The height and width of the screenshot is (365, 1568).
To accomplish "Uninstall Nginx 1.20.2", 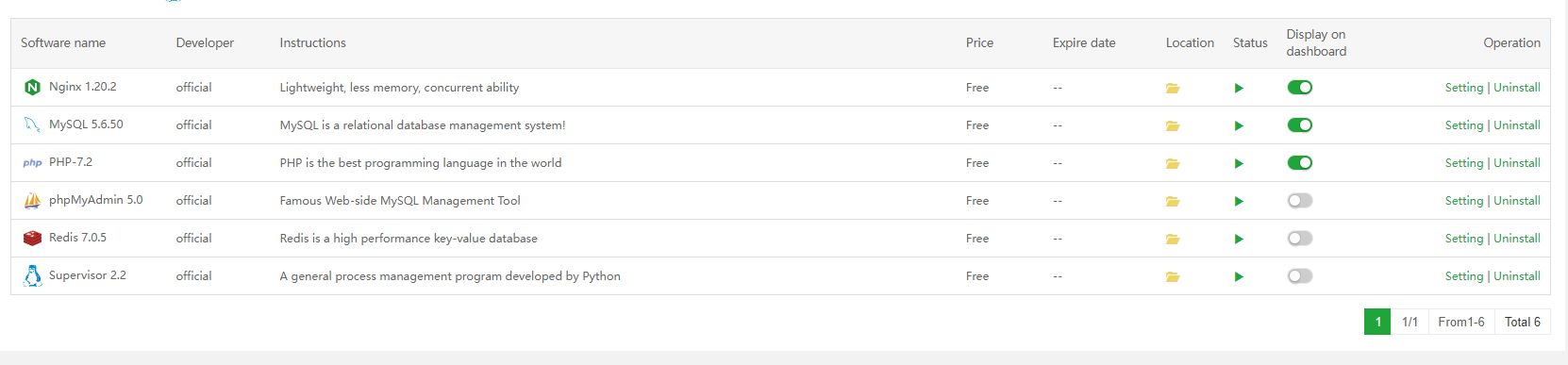I will 1516,88.
